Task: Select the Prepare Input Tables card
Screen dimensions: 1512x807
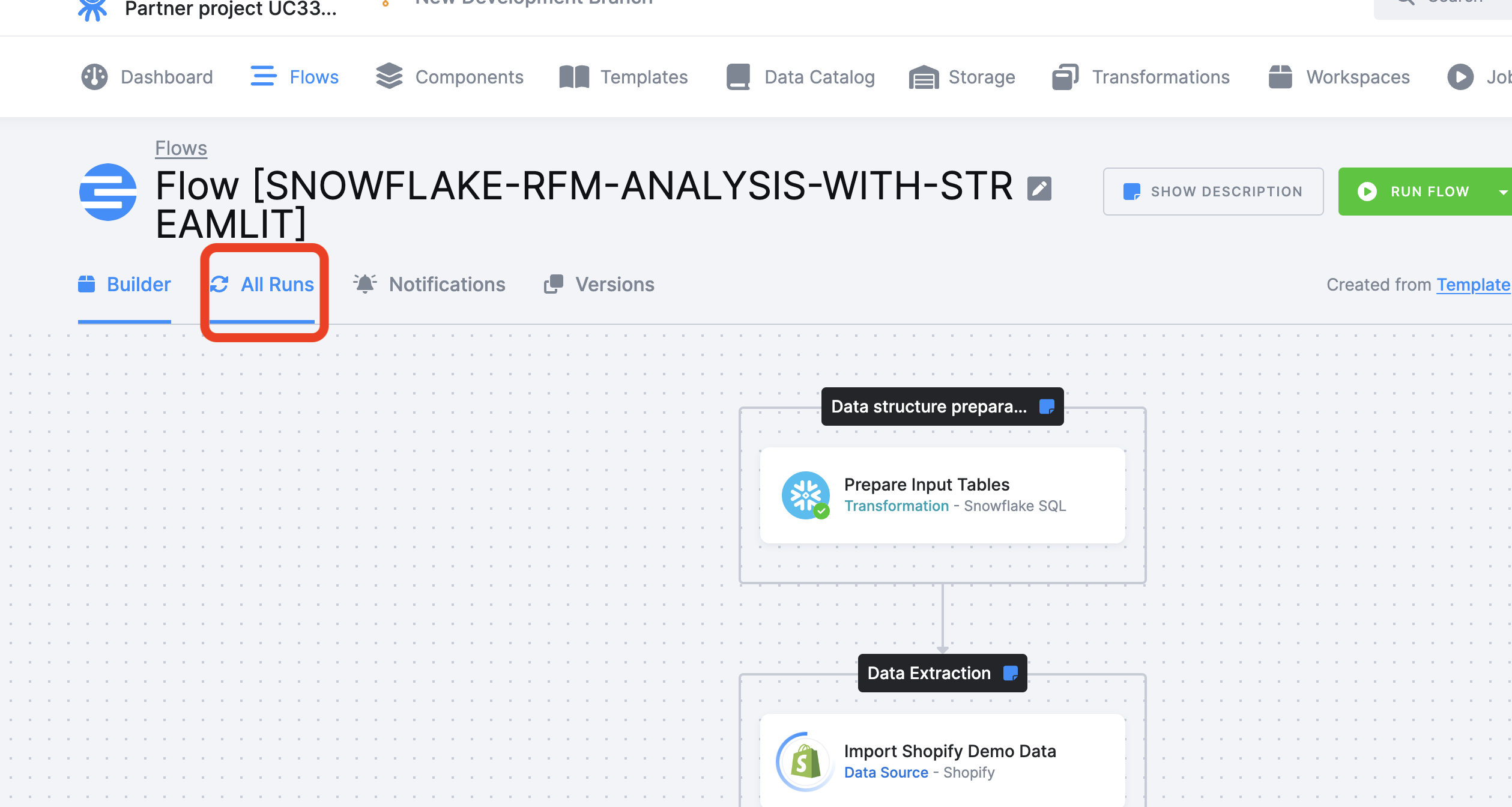Action: coord(943,495)
